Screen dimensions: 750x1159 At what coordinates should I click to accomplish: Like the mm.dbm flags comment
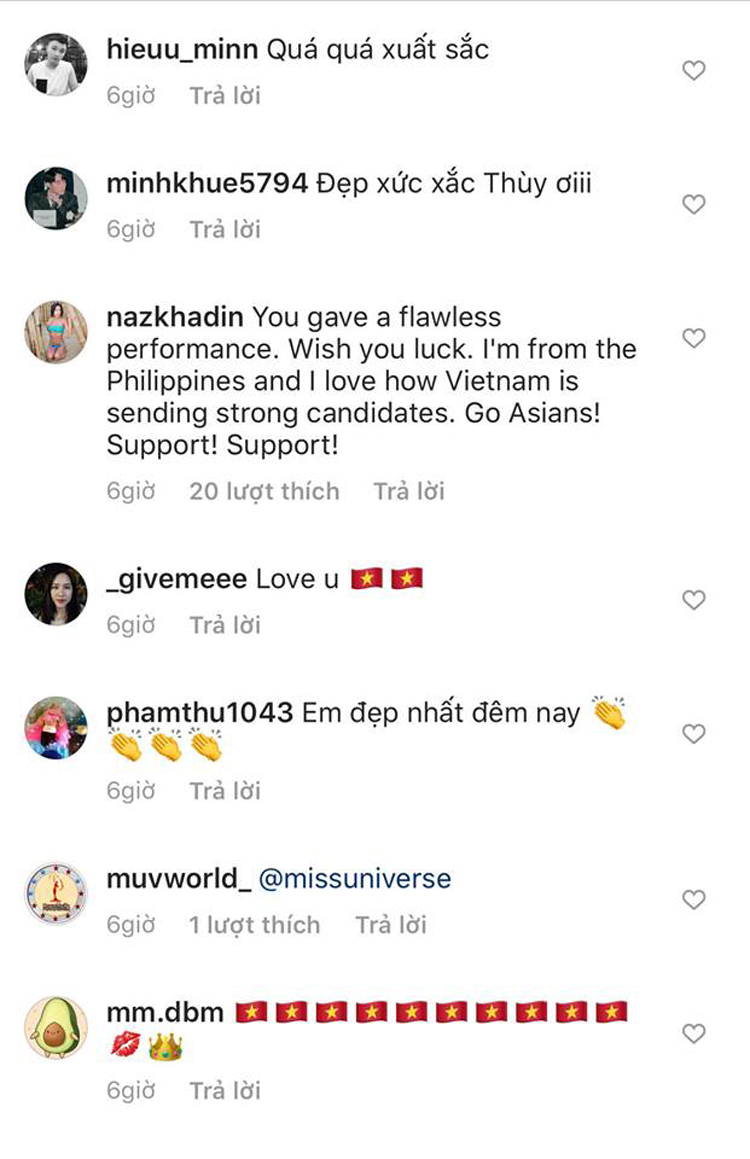[693, 1033]
